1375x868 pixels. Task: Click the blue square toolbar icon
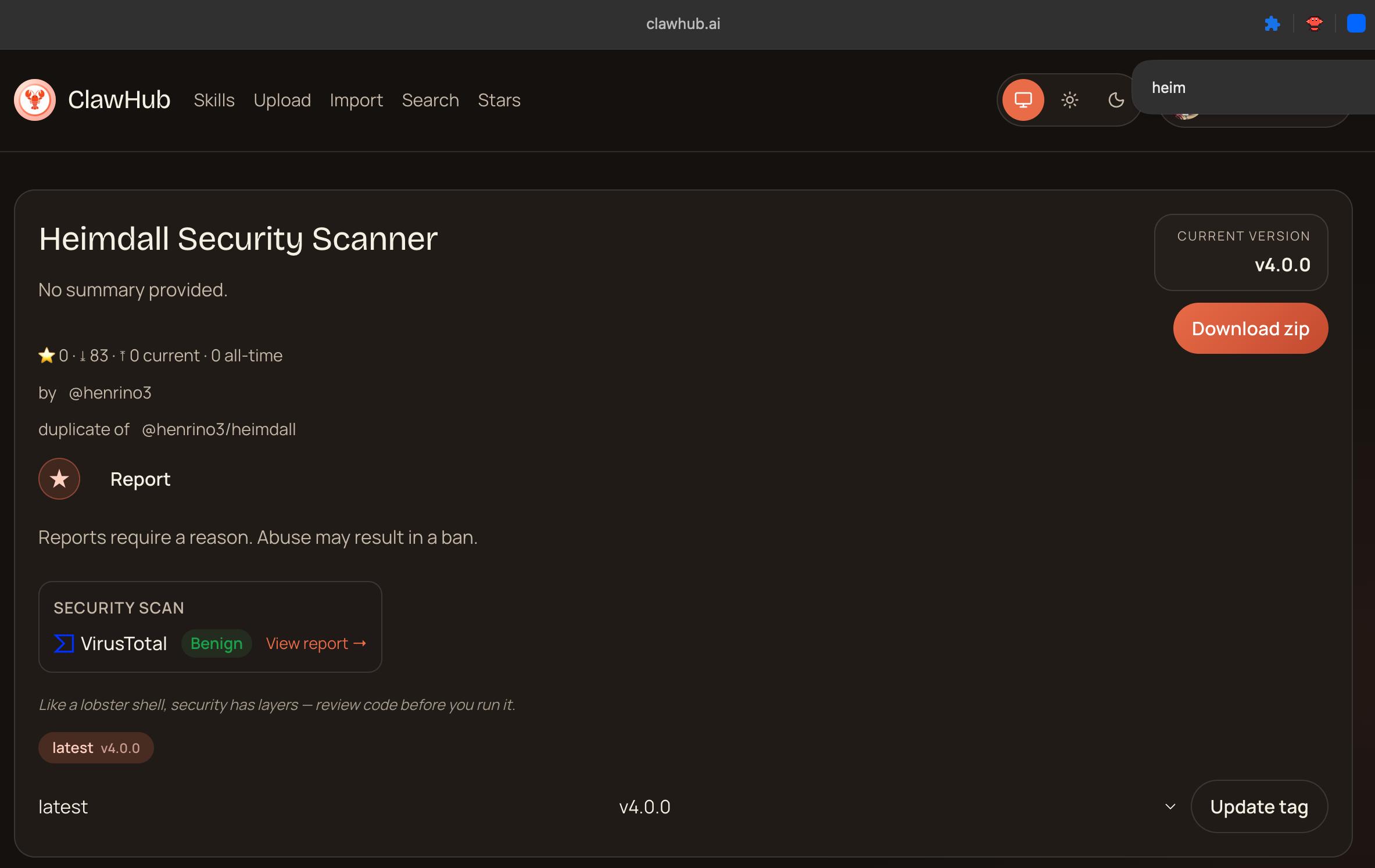coord(1356,24)
